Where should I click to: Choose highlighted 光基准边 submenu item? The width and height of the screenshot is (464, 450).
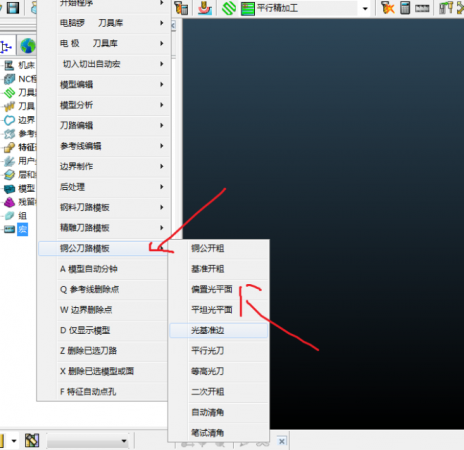click(219, 330)
